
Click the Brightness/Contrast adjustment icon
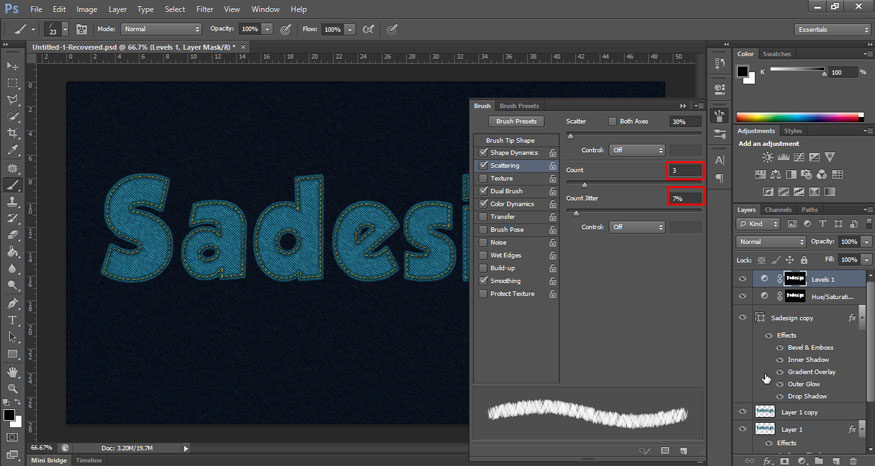click(x=768, y=157)
